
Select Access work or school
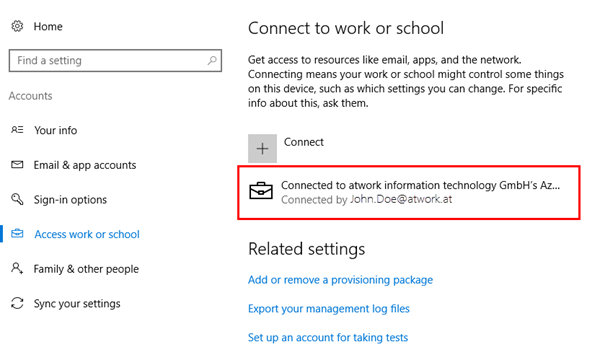[87, 234]
